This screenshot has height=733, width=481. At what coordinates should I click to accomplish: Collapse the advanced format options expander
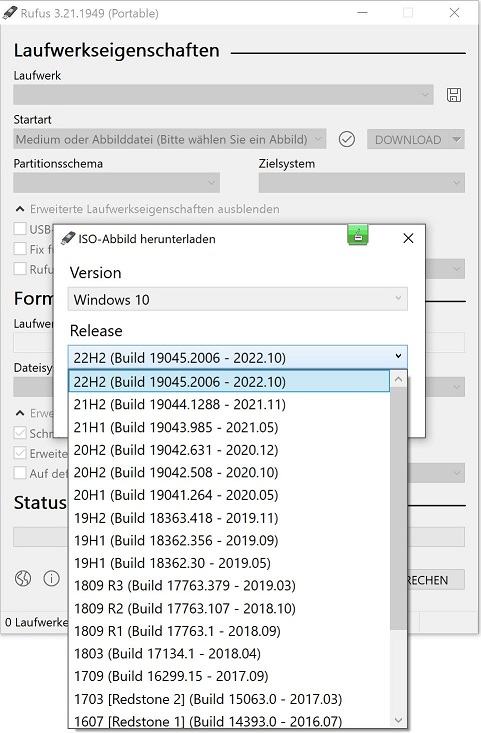(20, 413)
